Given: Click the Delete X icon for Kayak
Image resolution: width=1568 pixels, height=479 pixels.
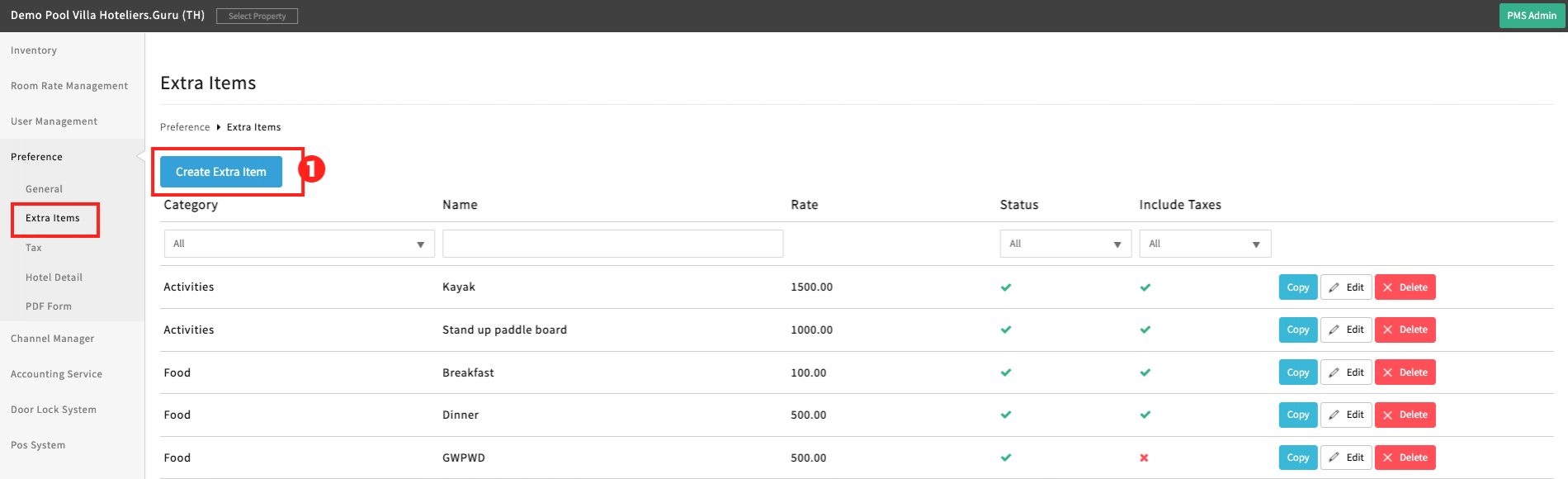Looking at the screenshot, I should (1388, 287).
